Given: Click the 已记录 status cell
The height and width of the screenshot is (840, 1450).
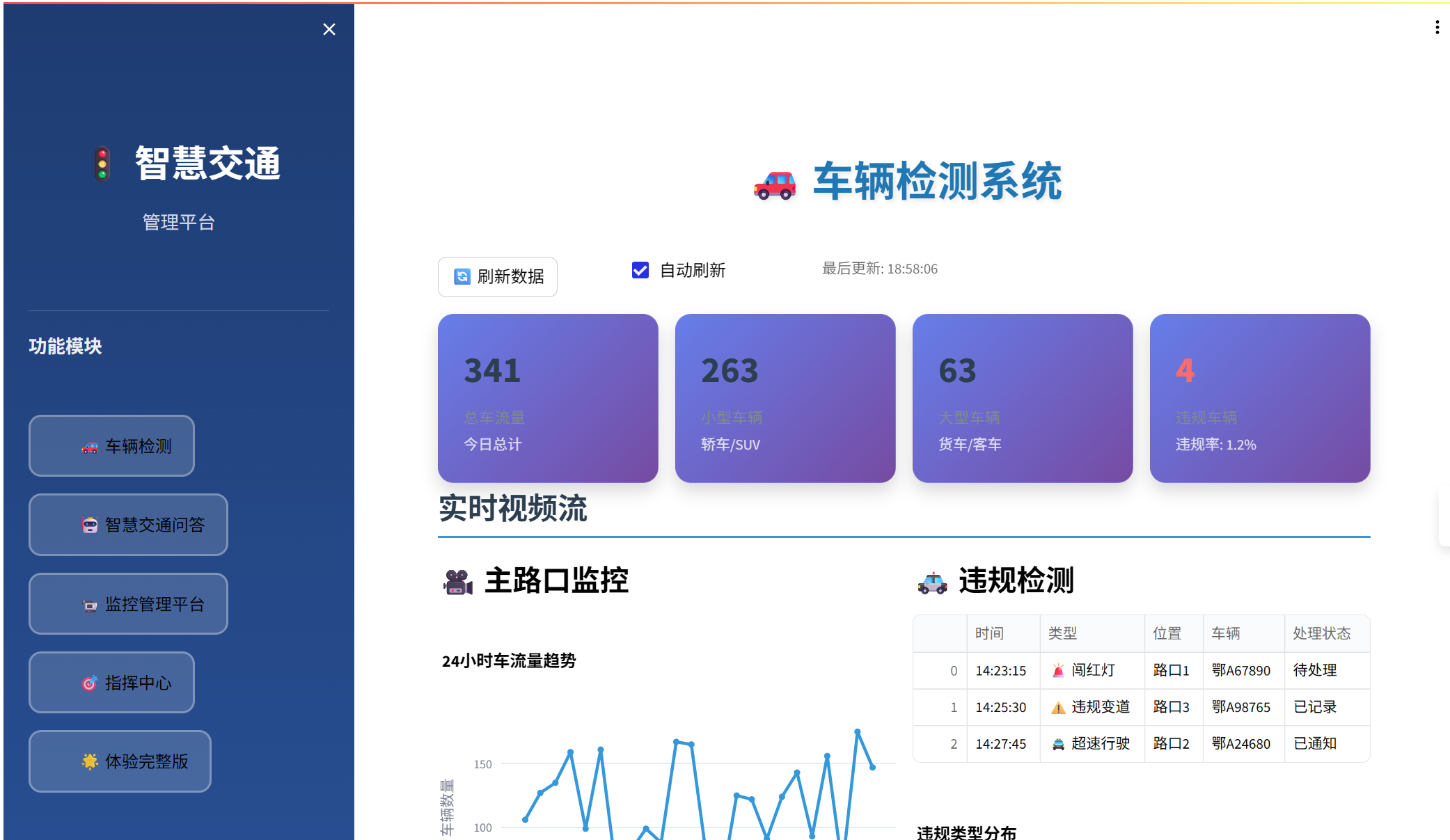Looking at the screenshot, I should coord(1327,707).
